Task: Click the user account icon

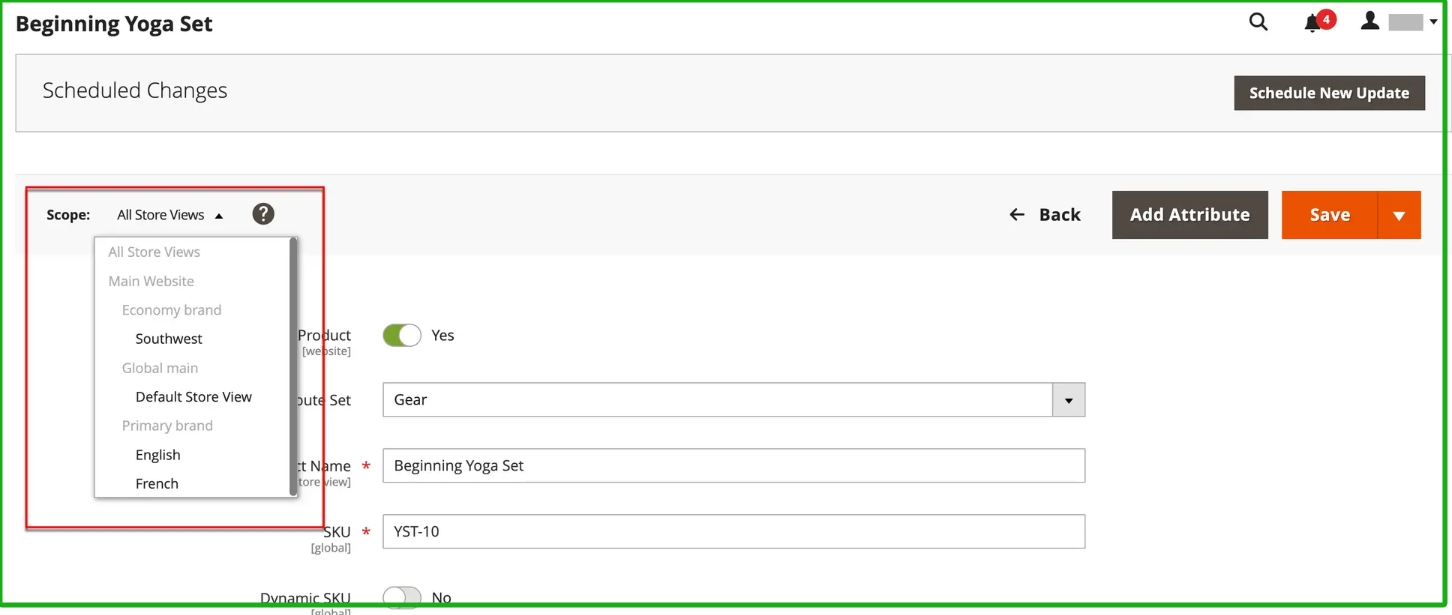Action: click(1370, 21)
